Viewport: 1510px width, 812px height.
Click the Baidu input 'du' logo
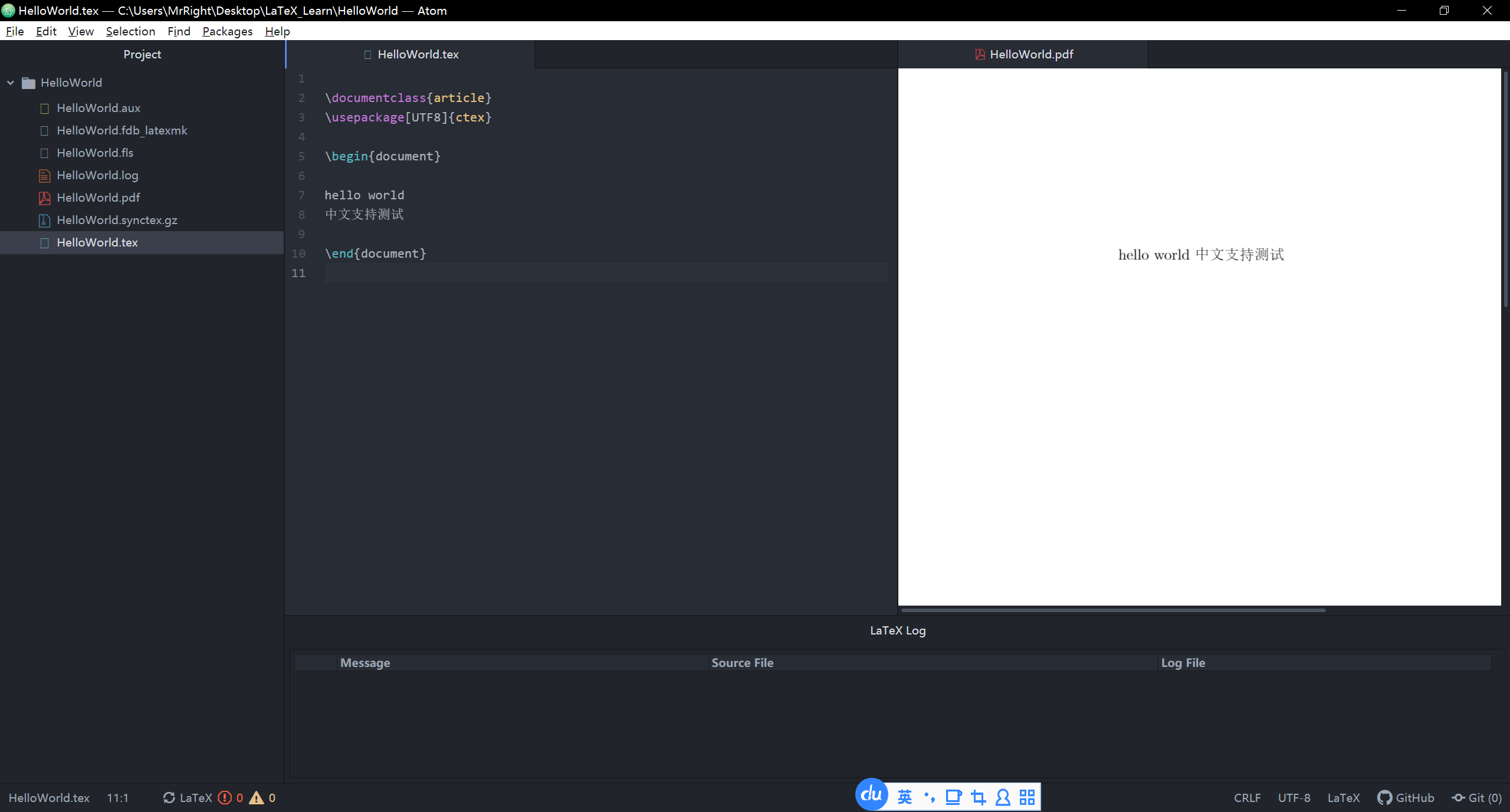pyautogui.click(x=871, y=795)
